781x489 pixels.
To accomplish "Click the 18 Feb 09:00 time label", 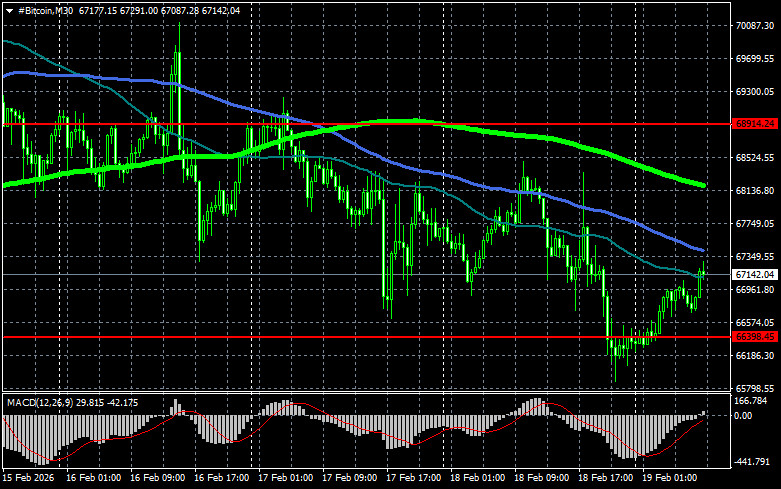I will click(541, 478).
